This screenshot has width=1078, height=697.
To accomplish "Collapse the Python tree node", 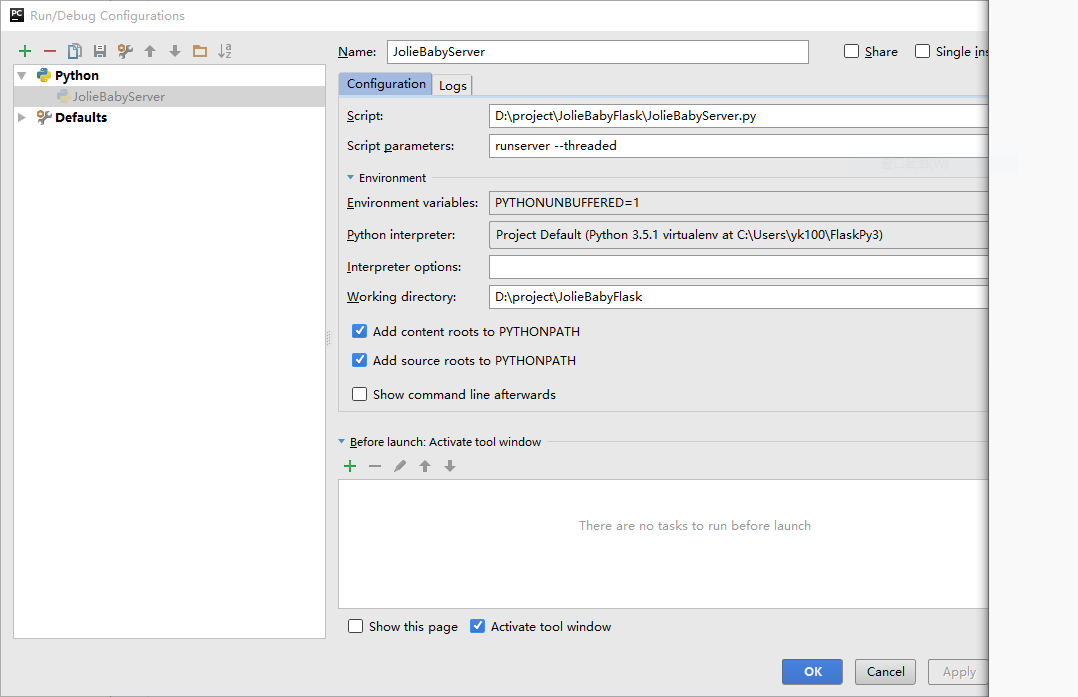I will pyautogui.click(x=22, y=75).
